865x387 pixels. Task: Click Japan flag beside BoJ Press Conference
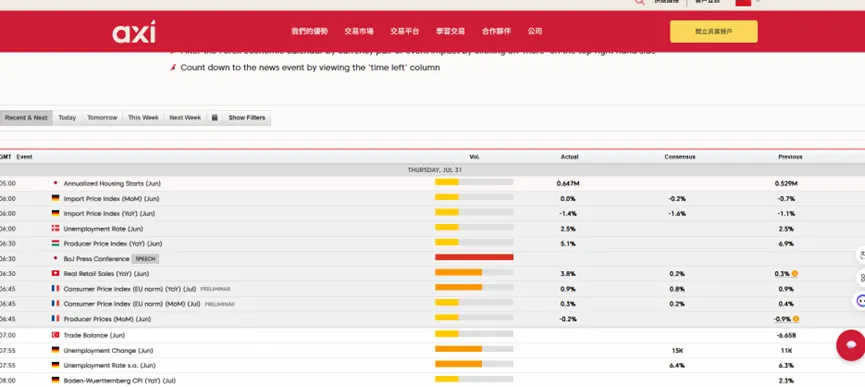(55, 258)
